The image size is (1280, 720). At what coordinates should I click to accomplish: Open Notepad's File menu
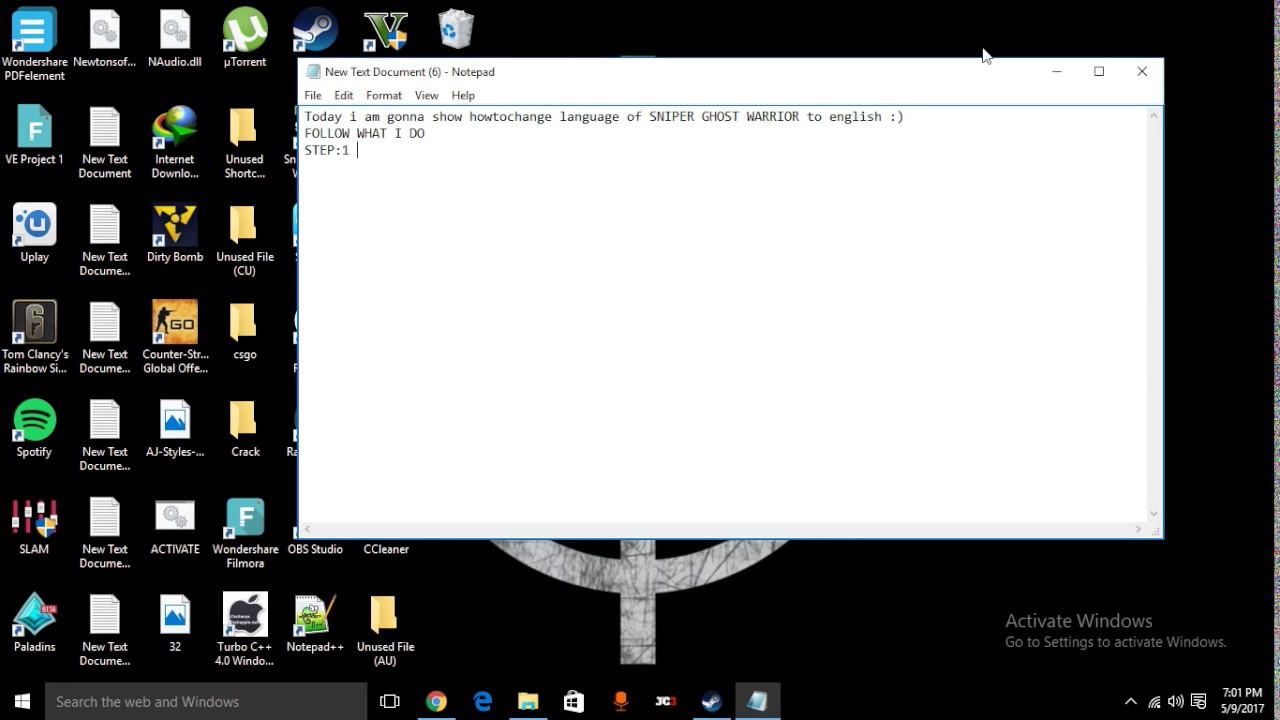(x=313, y=95)
